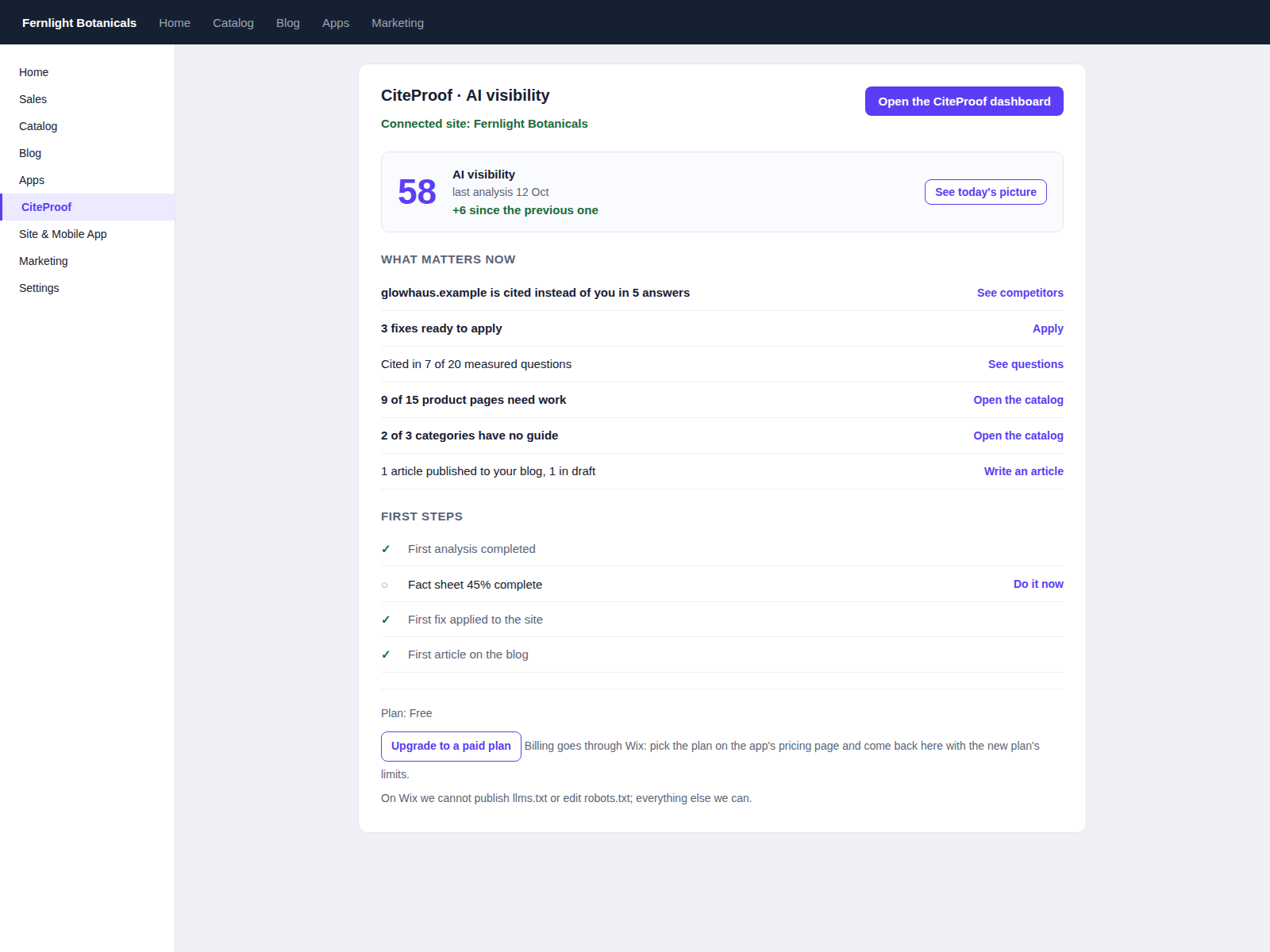
Task: Click '3 fixes ready to apply' text
Action: point(441,328)
